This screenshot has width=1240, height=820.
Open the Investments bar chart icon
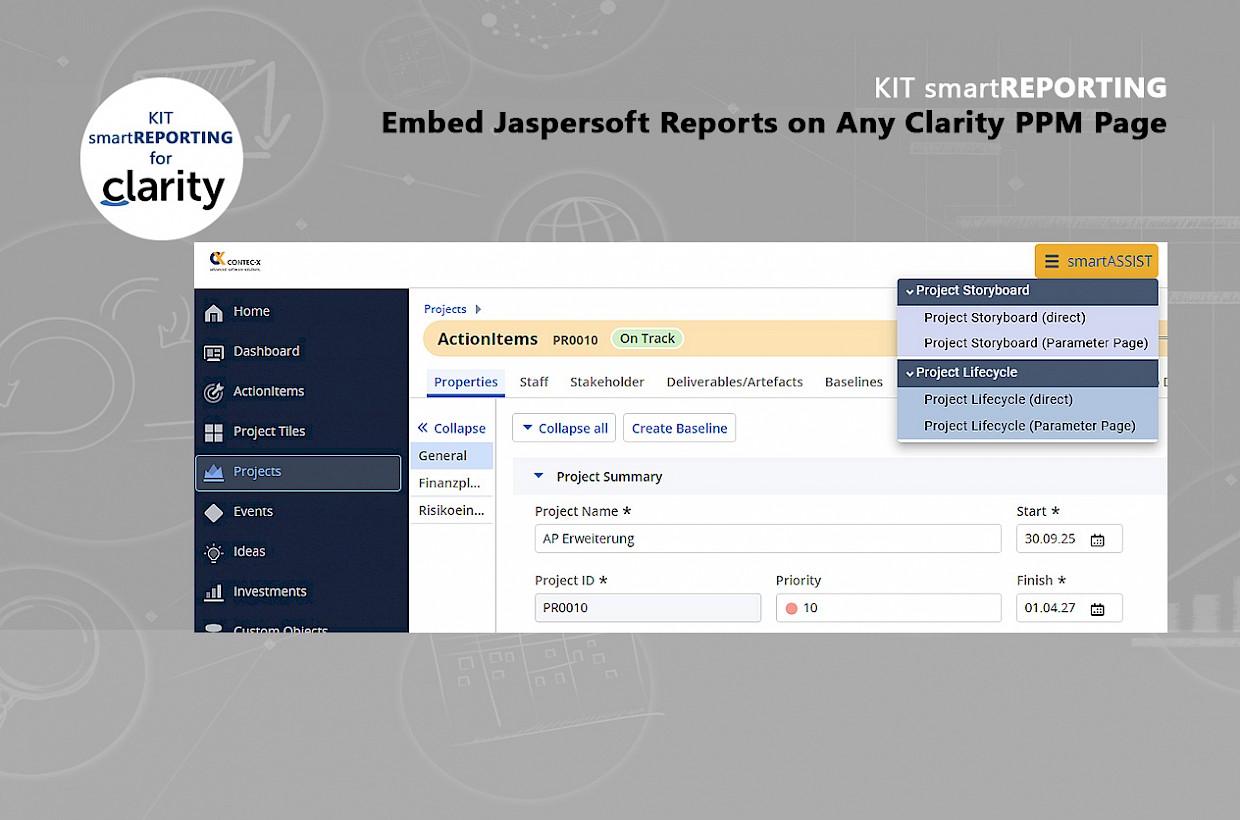pyautogui.click(x=213, y=592)
